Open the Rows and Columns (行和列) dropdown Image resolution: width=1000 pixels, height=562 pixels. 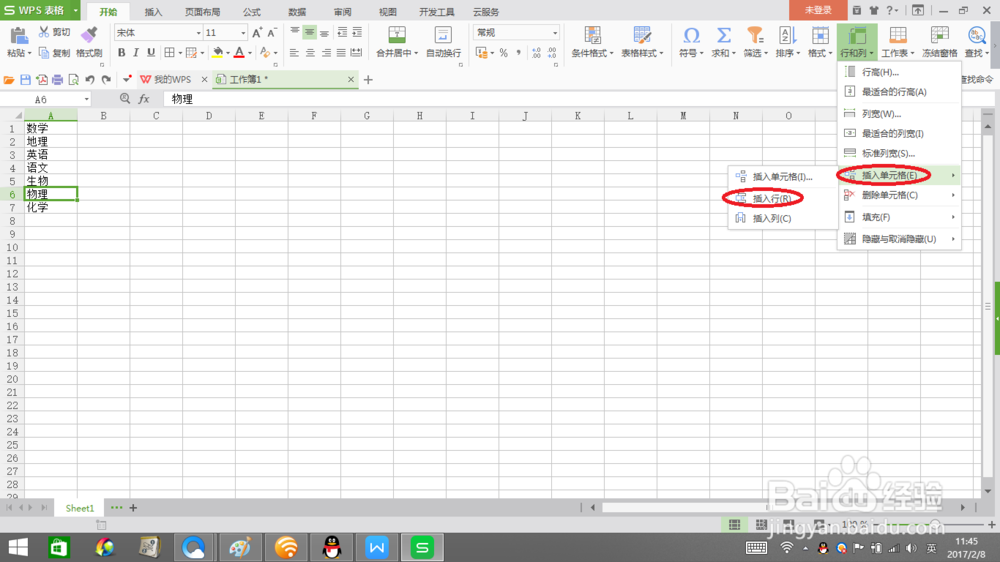[857, 42]
